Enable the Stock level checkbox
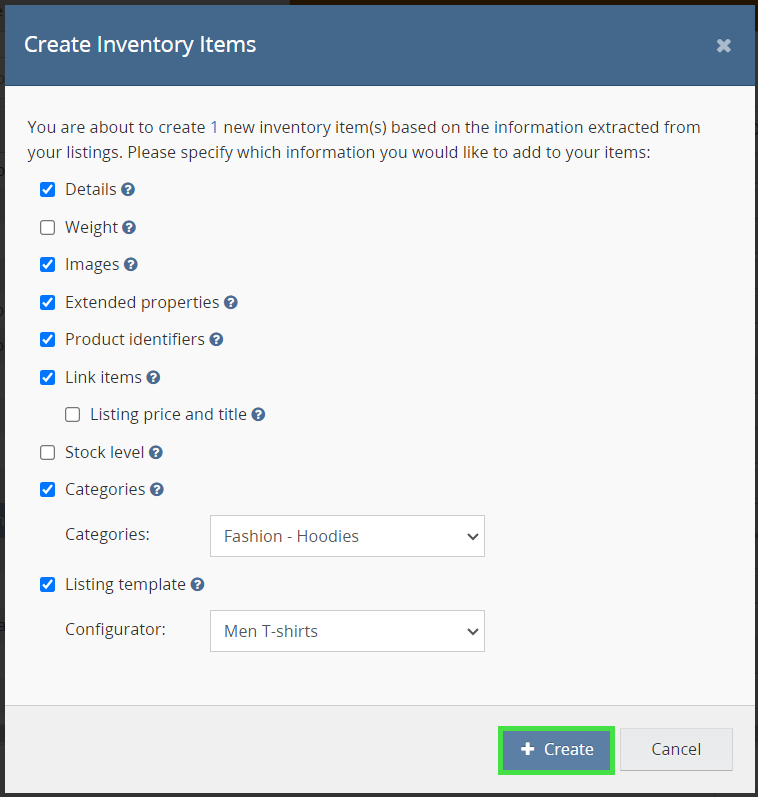758x797 pixels. point(48,453)
